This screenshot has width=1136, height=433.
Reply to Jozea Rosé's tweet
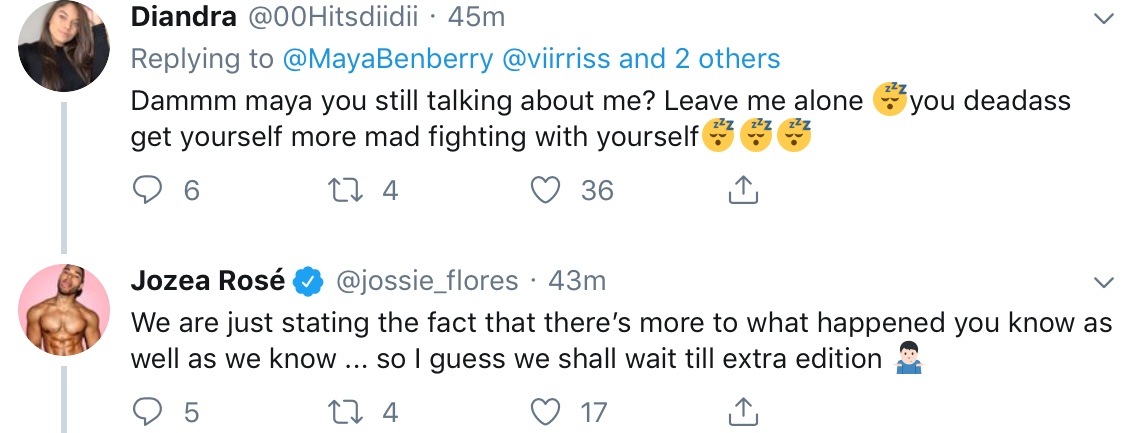pyautogui.click(x=148, y=412)
